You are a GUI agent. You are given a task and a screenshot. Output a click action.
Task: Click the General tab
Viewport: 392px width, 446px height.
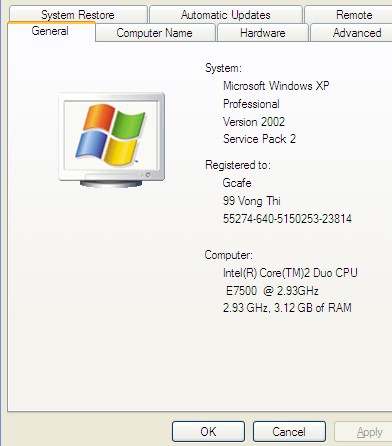tap(51, 31)
